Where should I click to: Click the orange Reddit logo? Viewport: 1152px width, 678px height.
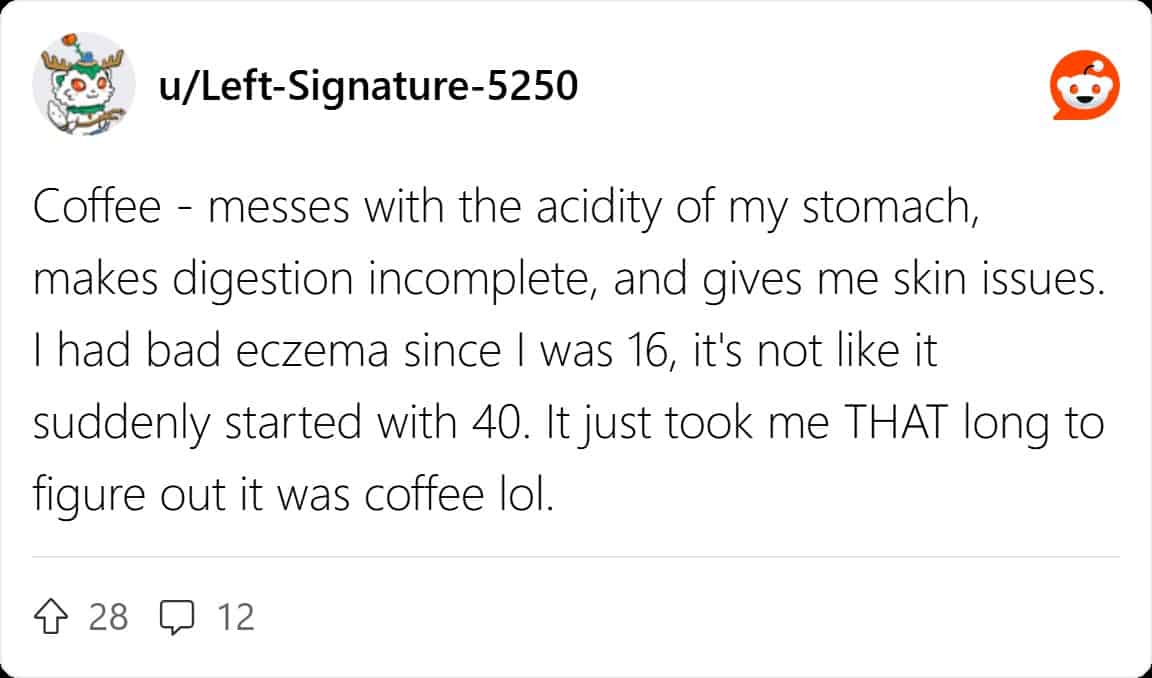[1085, 90]
